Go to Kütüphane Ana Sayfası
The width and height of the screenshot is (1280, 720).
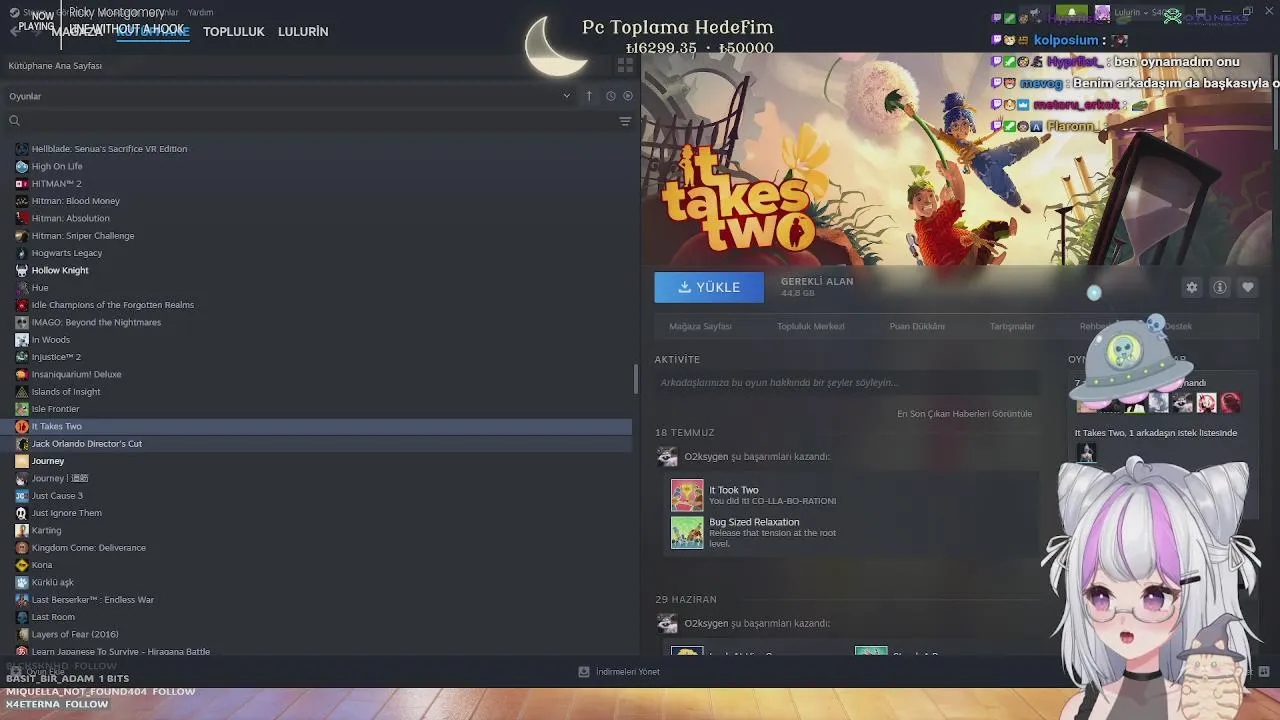point(55,66)
